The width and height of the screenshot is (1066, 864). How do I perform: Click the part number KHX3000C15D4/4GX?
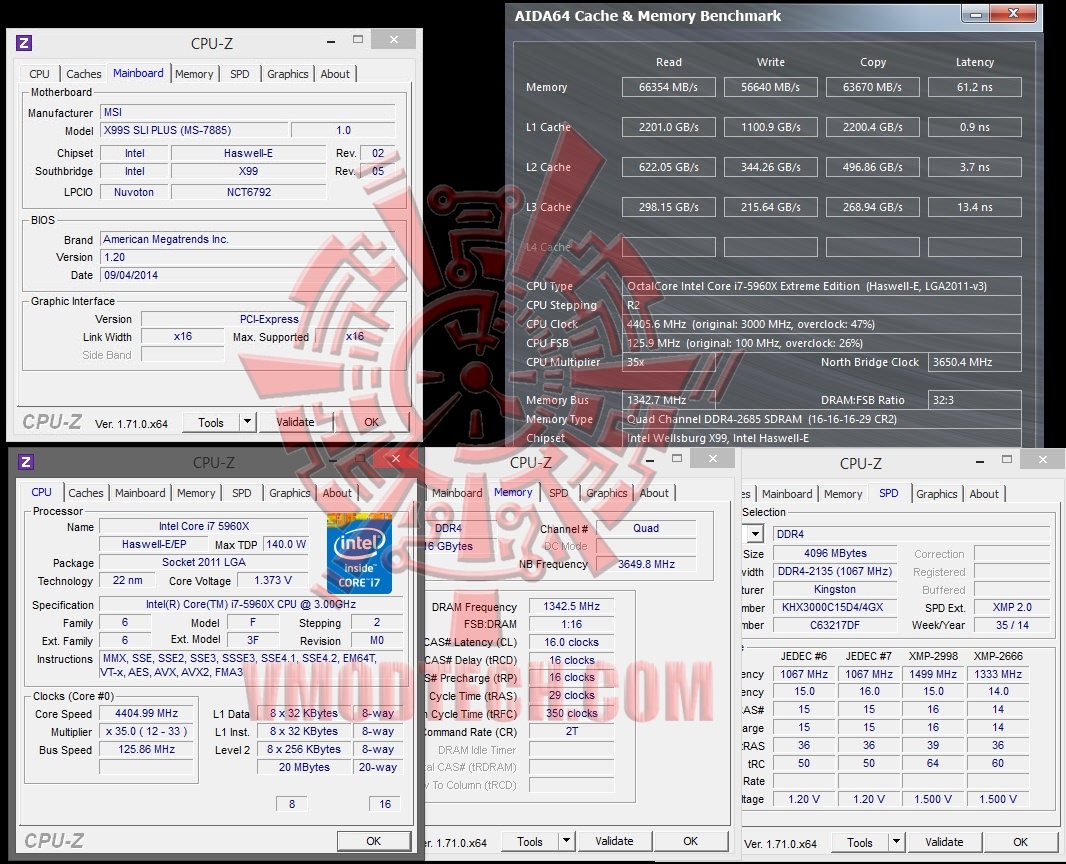point(836,607)
